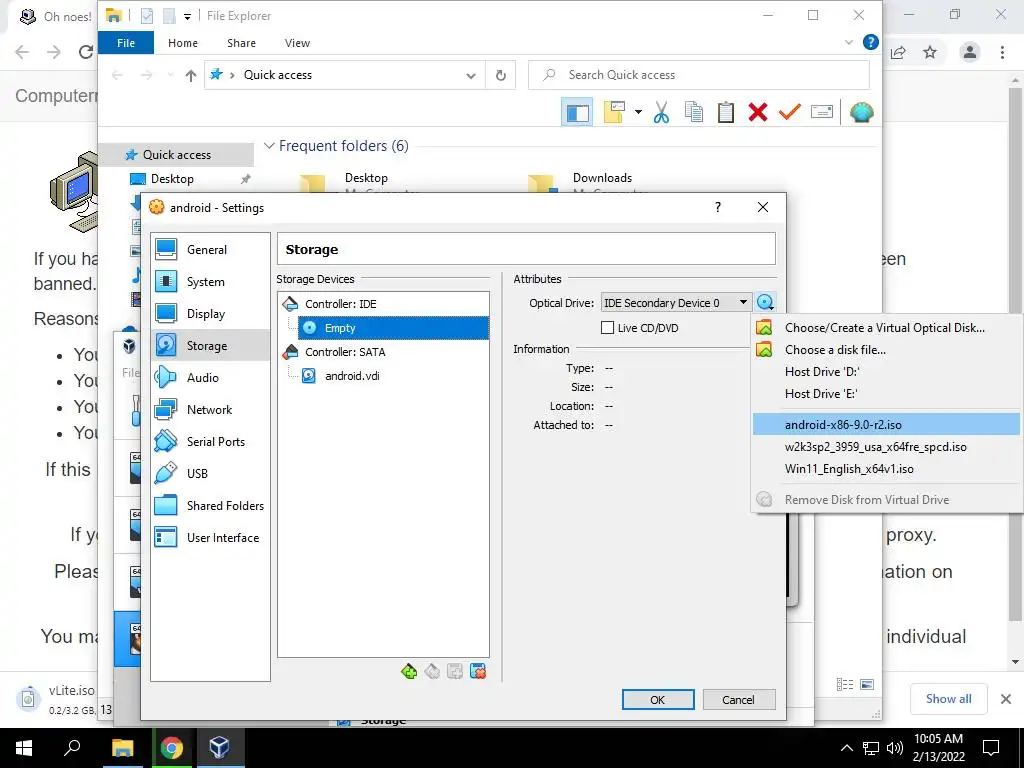This screenshot has width=1024, height=768.
Task: Select android.vdi disk in the storage tree
Action: tap(352, 376)
